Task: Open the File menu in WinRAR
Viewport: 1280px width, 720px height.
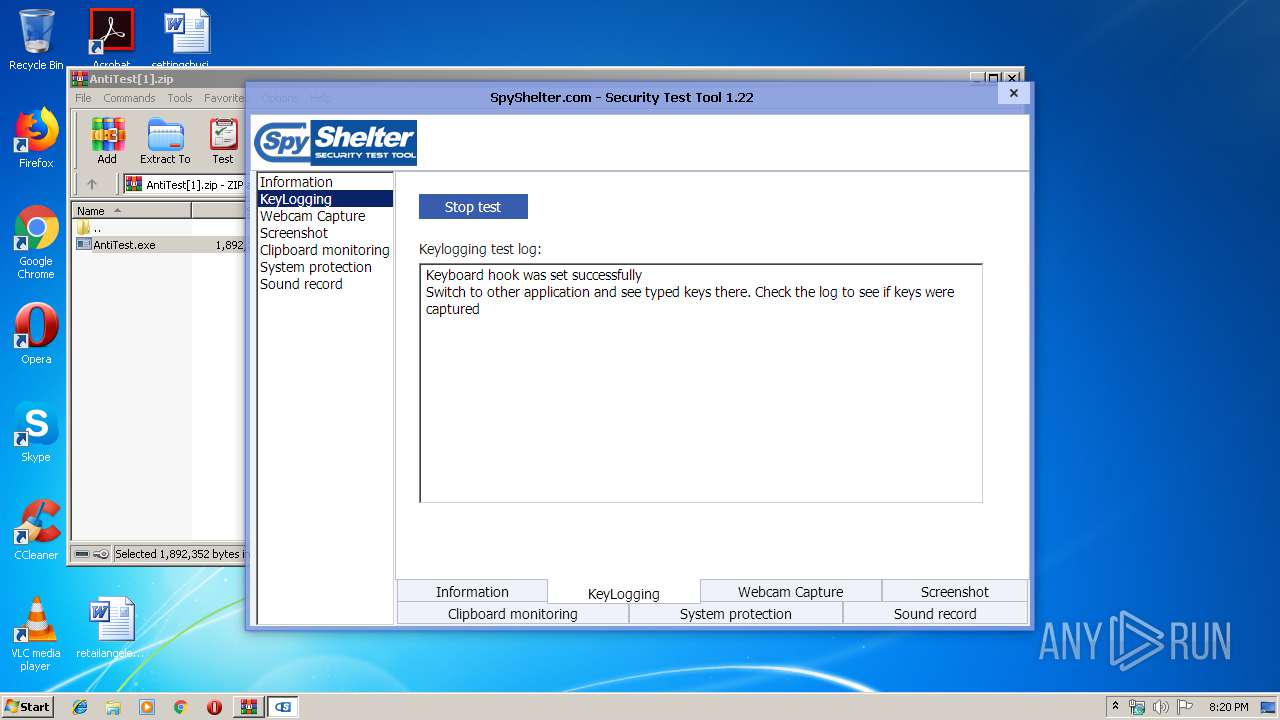Action: pyautogui.click(x=83, y=98)
